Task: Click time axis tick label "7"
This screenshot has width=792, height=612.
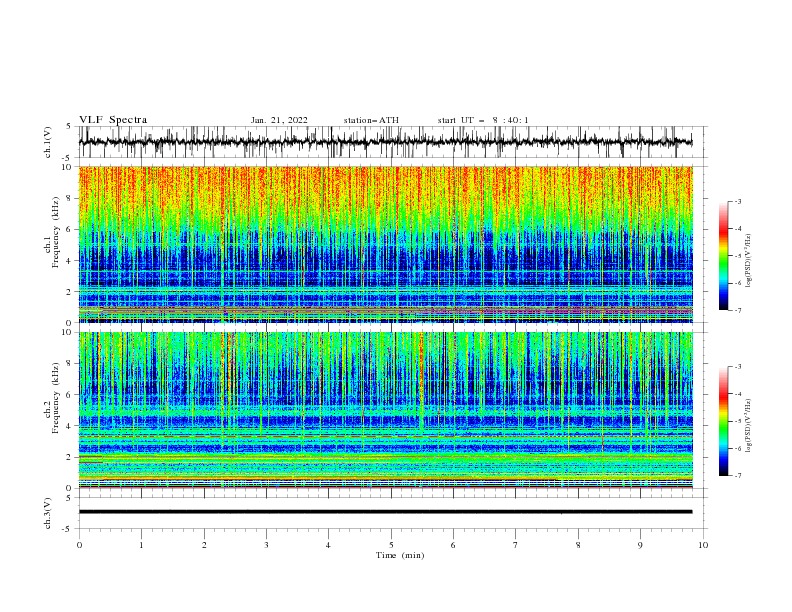Action: pyautogui.click(x=516, y=545)
